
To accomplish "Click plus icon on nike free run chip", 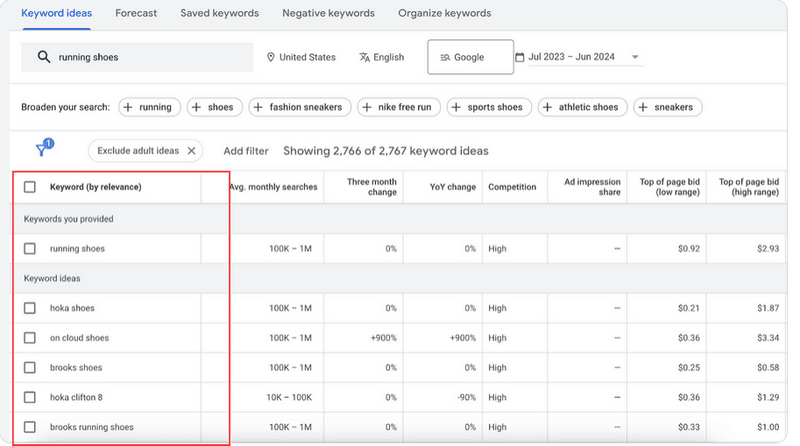I will pyautogui.click(x=367, y=107).
